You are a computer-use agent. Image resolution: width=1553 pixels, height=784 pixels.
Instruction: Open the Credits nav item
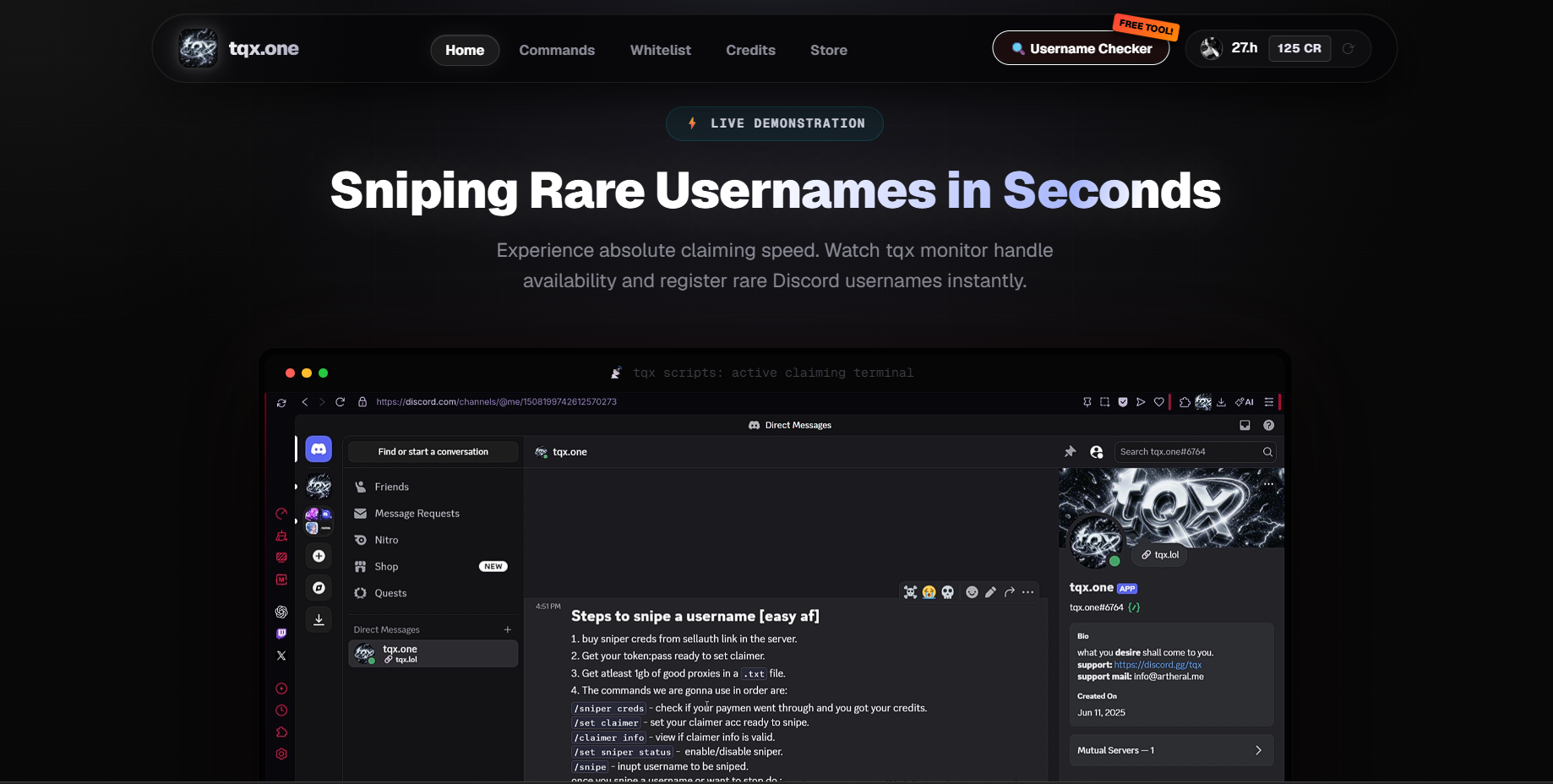tap(750, 50)
